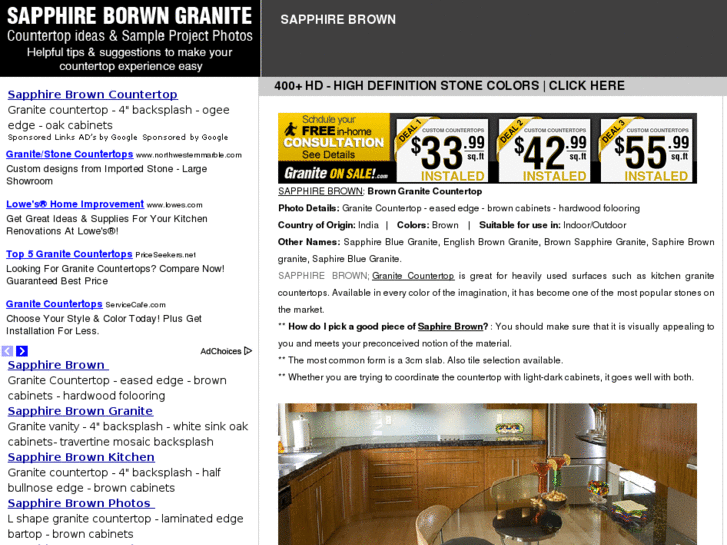Click the 400+ HD stone colors banner

[x=449, y=86]
